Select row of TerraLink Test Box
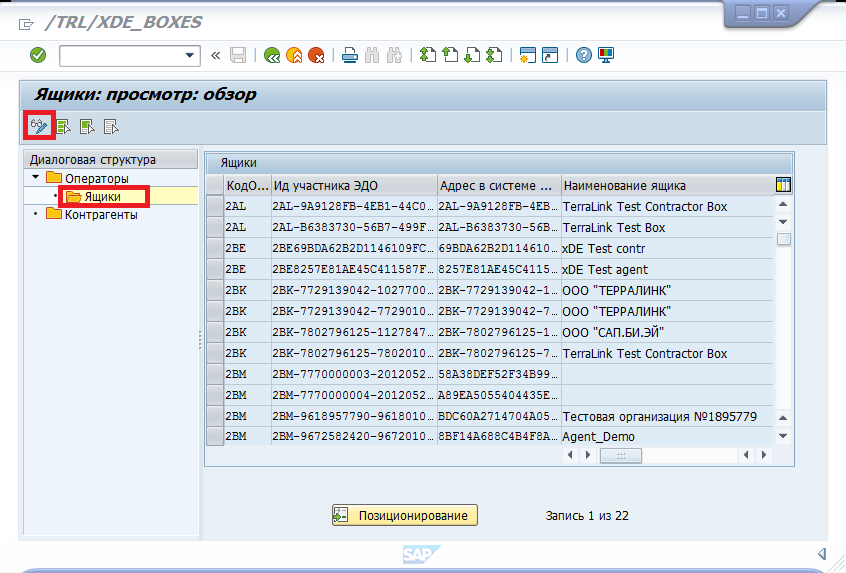The image size is (846, 573). tap(215, 227)
